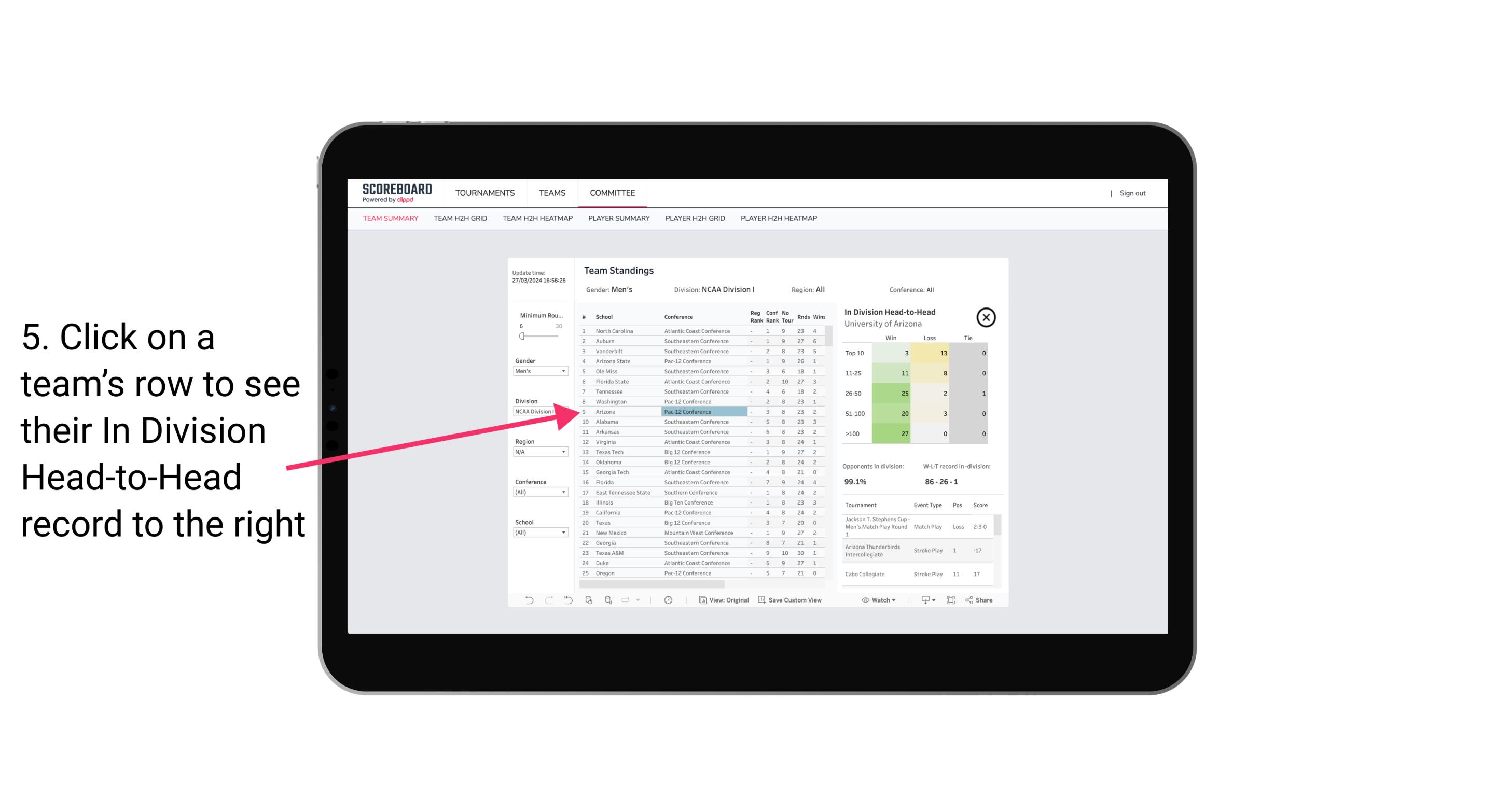Click the refresh/update time icon

668,599
